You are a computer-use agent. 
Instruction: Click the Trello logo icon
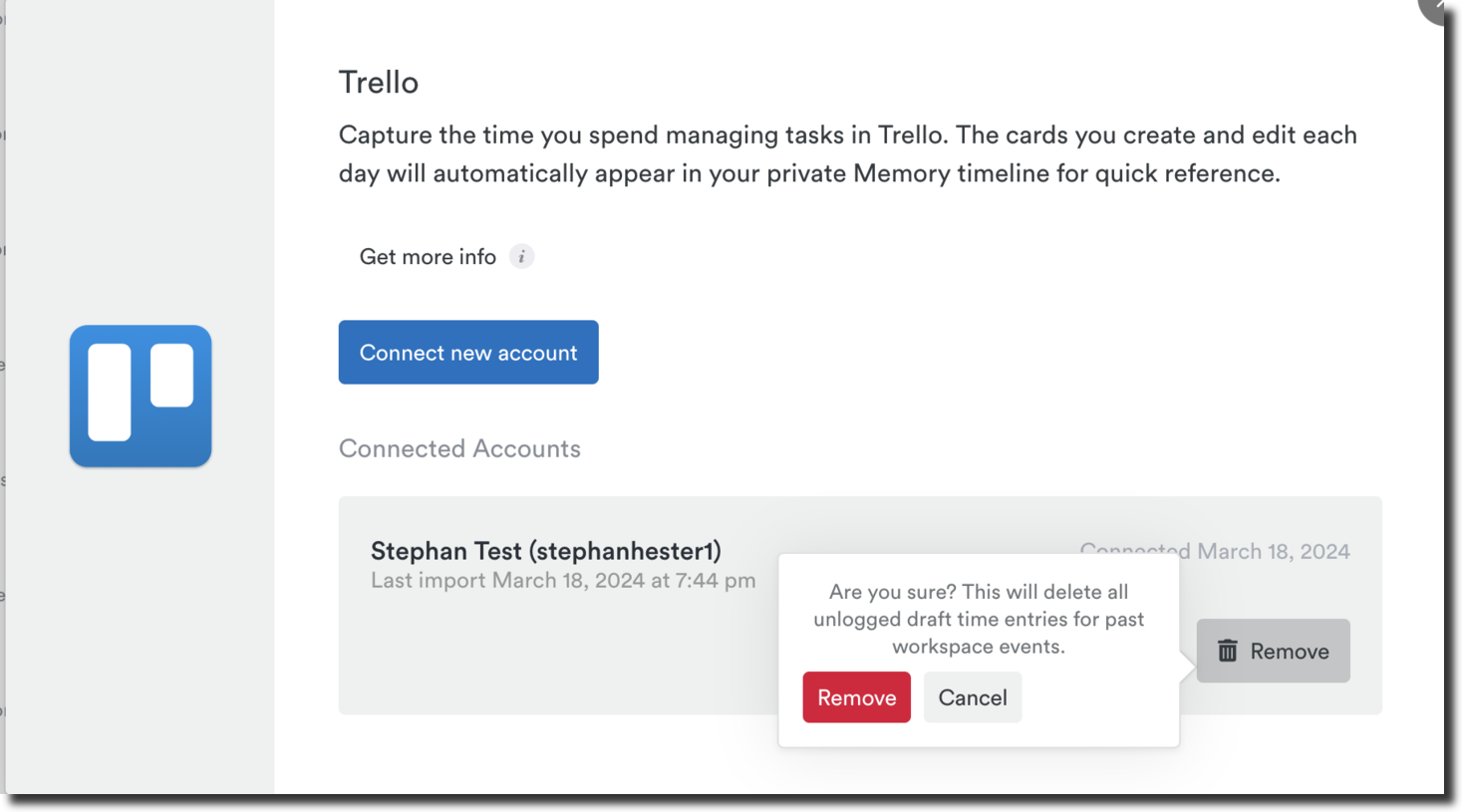tap(141, 396)
